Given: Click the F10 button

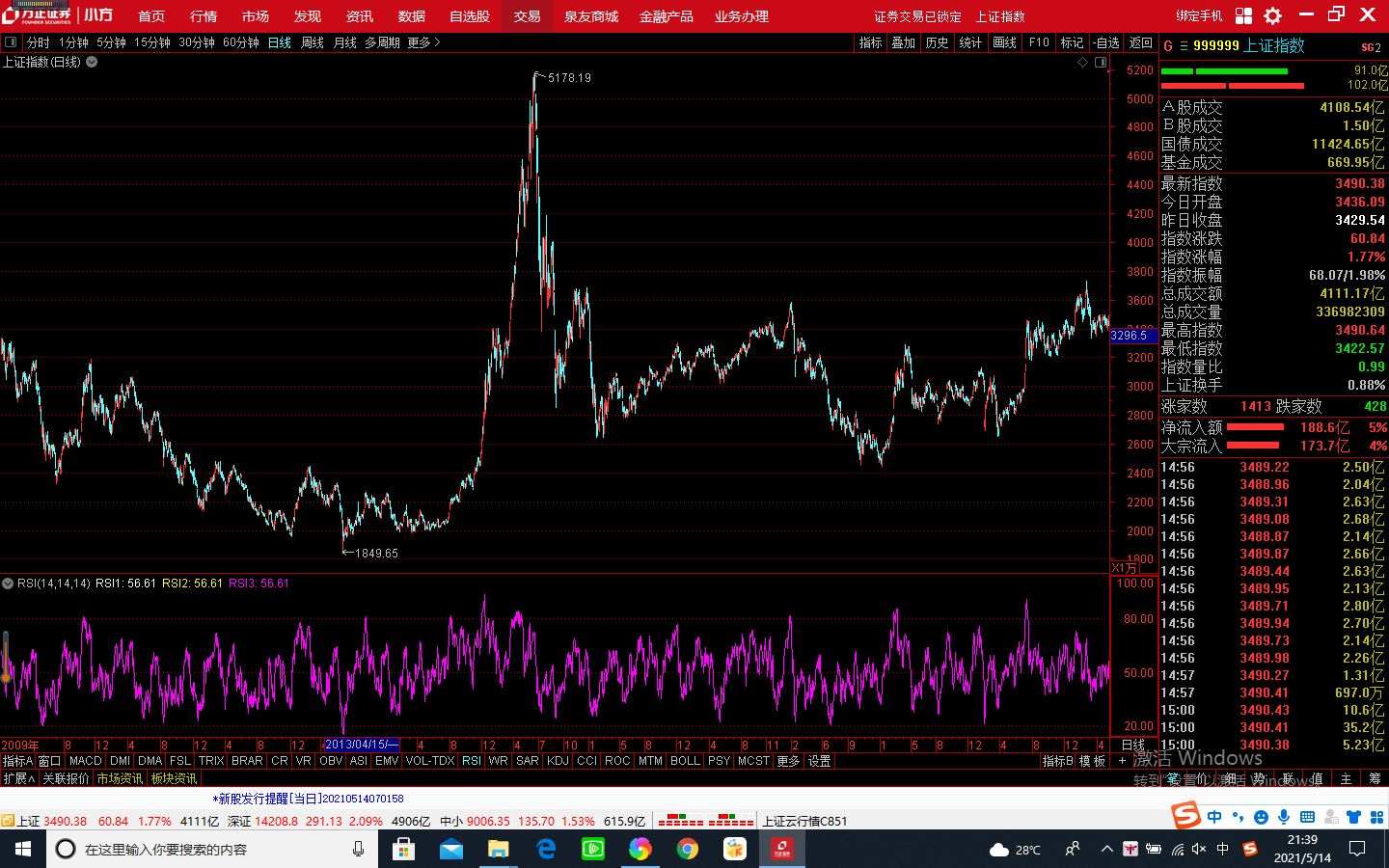Looking at the screenshot, I should click(x=1039, y=42).
